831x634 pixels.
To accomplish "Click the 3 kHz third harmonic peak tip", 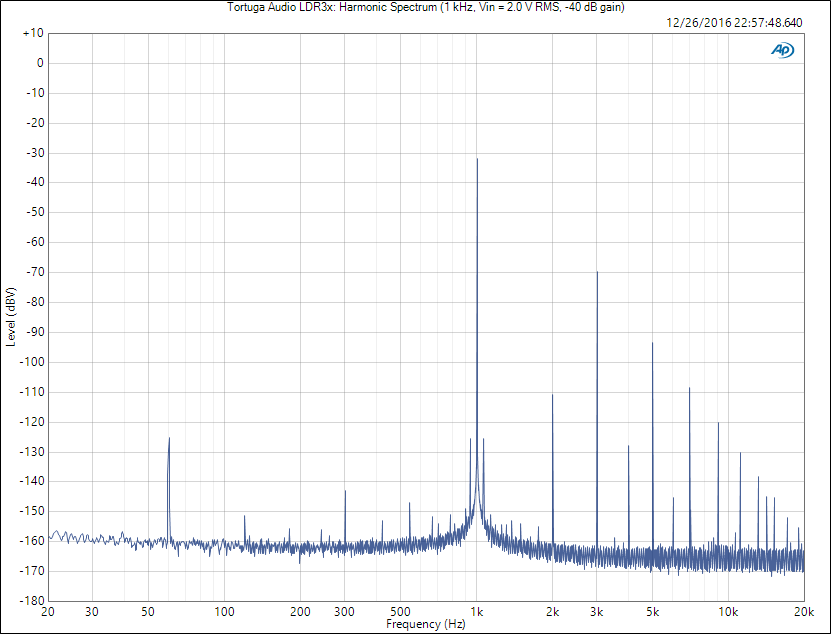I will (x=597, y=272).
